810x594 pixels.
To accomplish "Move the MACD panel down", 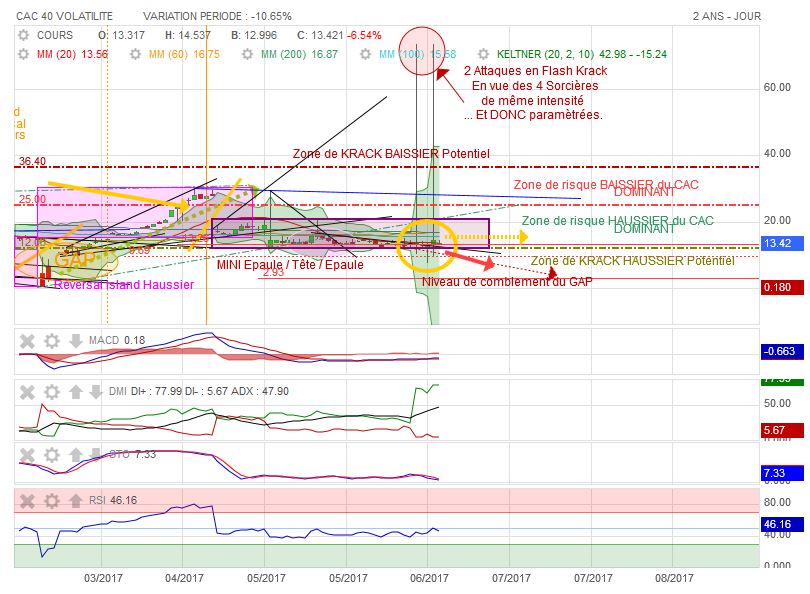I will 75,341.
